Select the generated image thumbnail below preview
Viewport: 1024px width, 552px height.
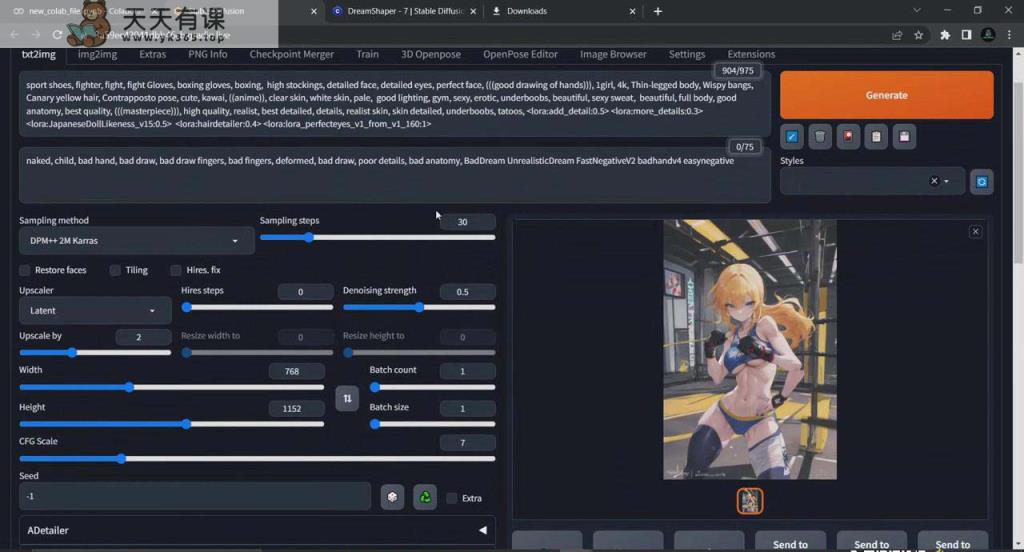pos(750,501)
